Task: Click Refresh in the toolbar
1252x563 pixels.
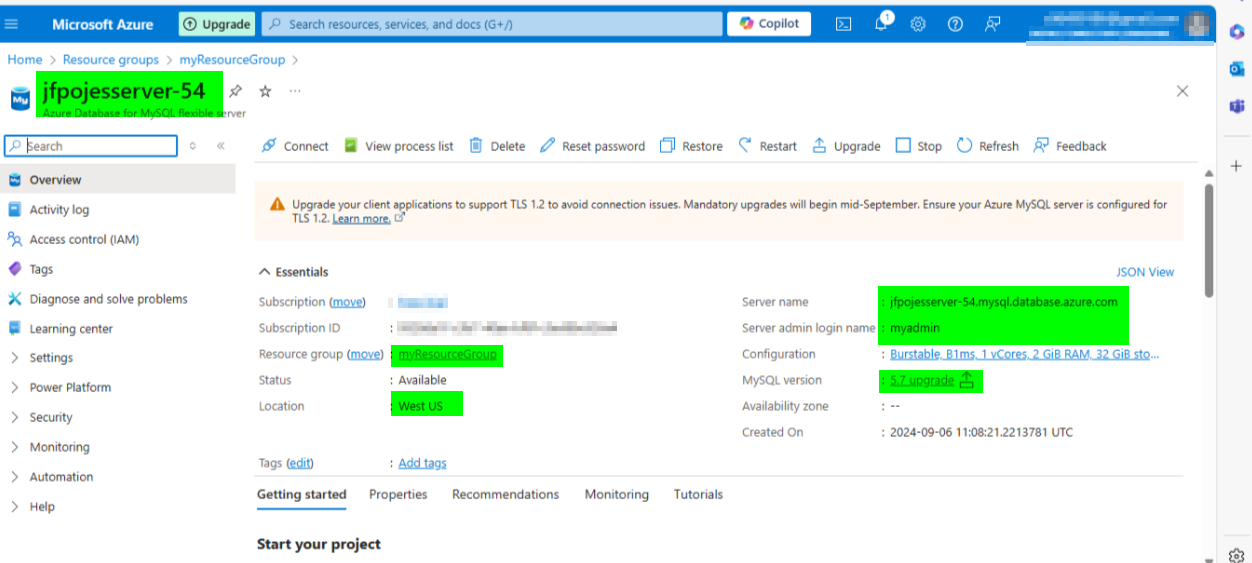Action: click(987, 146)
